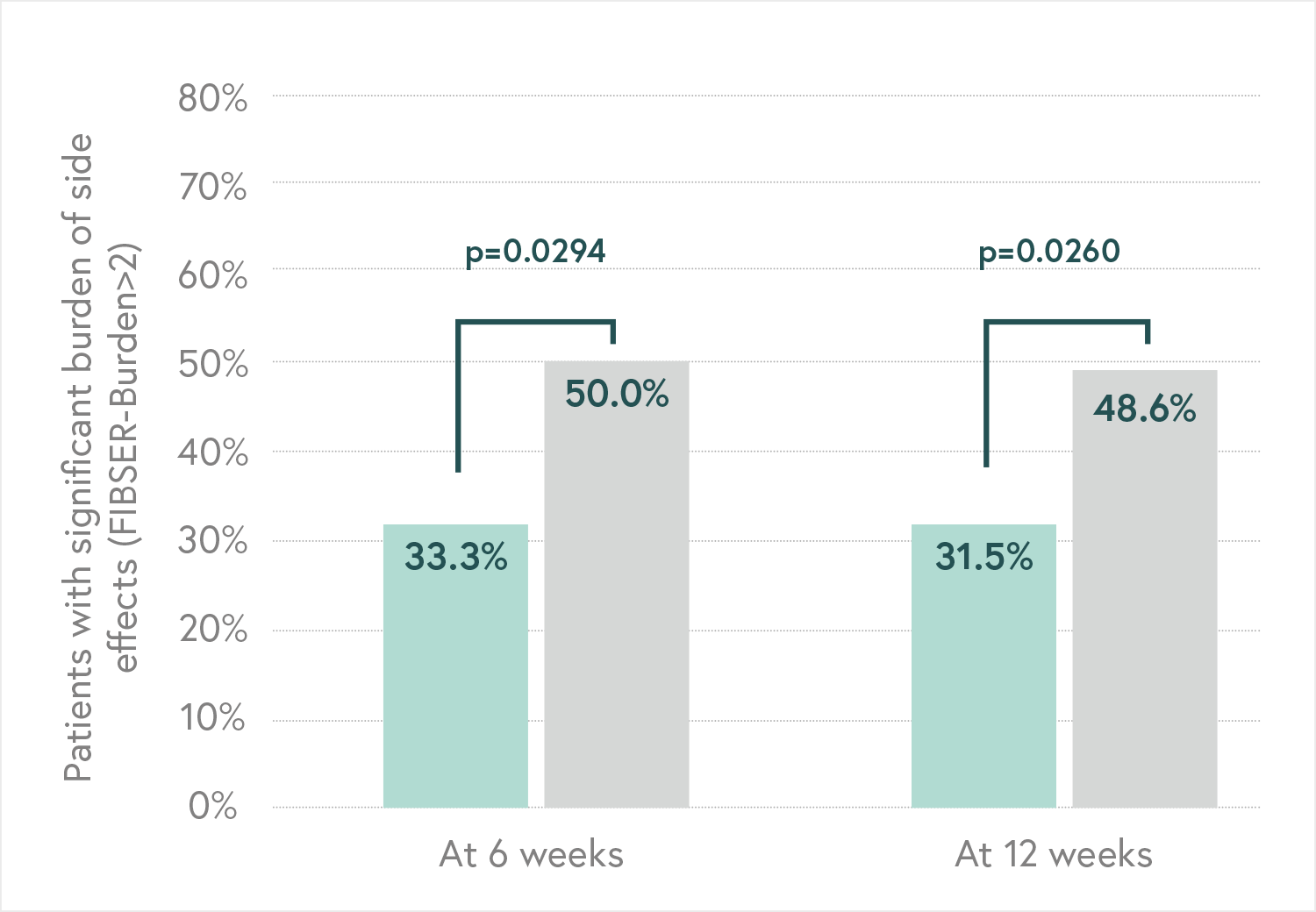Select the p=0.0260 label
This screenshot has width=1316, height=912.
pos(1049,253)
